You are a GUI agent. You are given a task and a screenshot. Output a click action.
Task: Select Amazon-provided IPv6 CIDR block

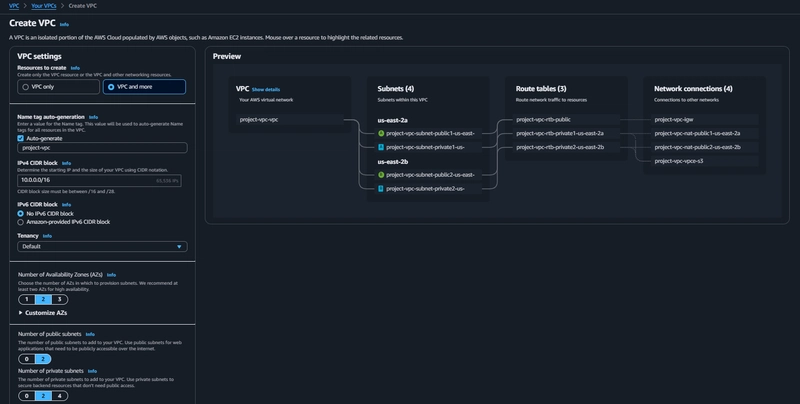click(20, 222)
